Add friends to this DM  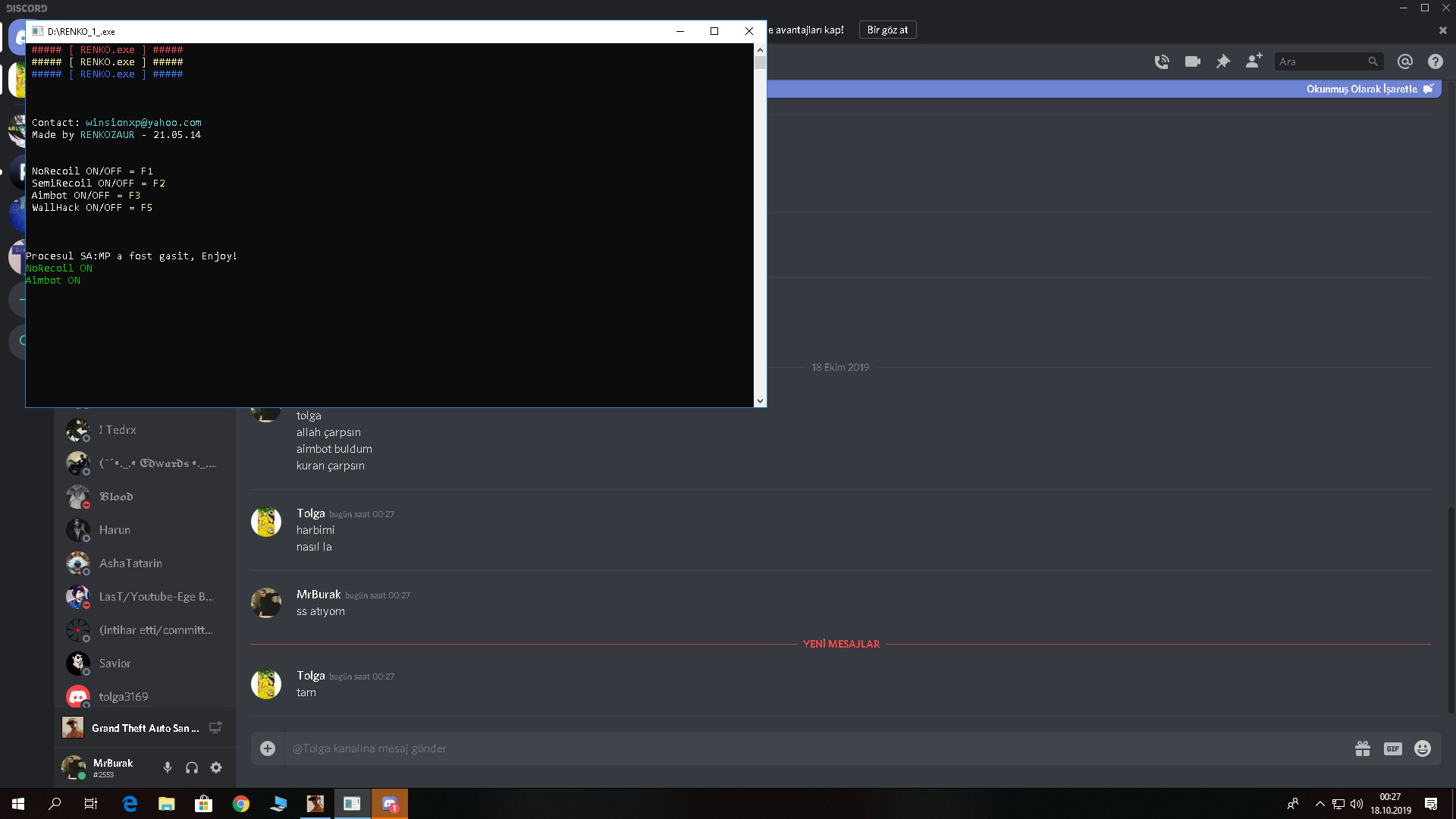[1254, 61]
